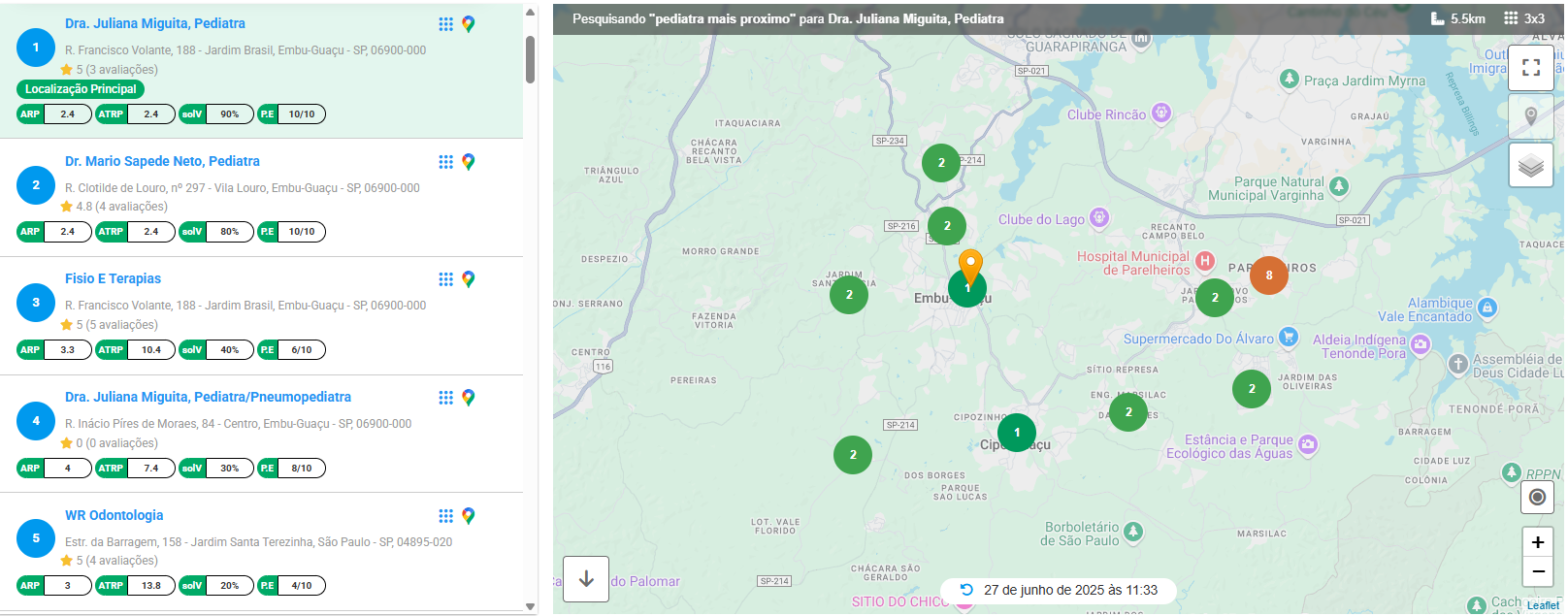
Task: Open the 3x3 grid size selector
Action: tap(1524, 18)
